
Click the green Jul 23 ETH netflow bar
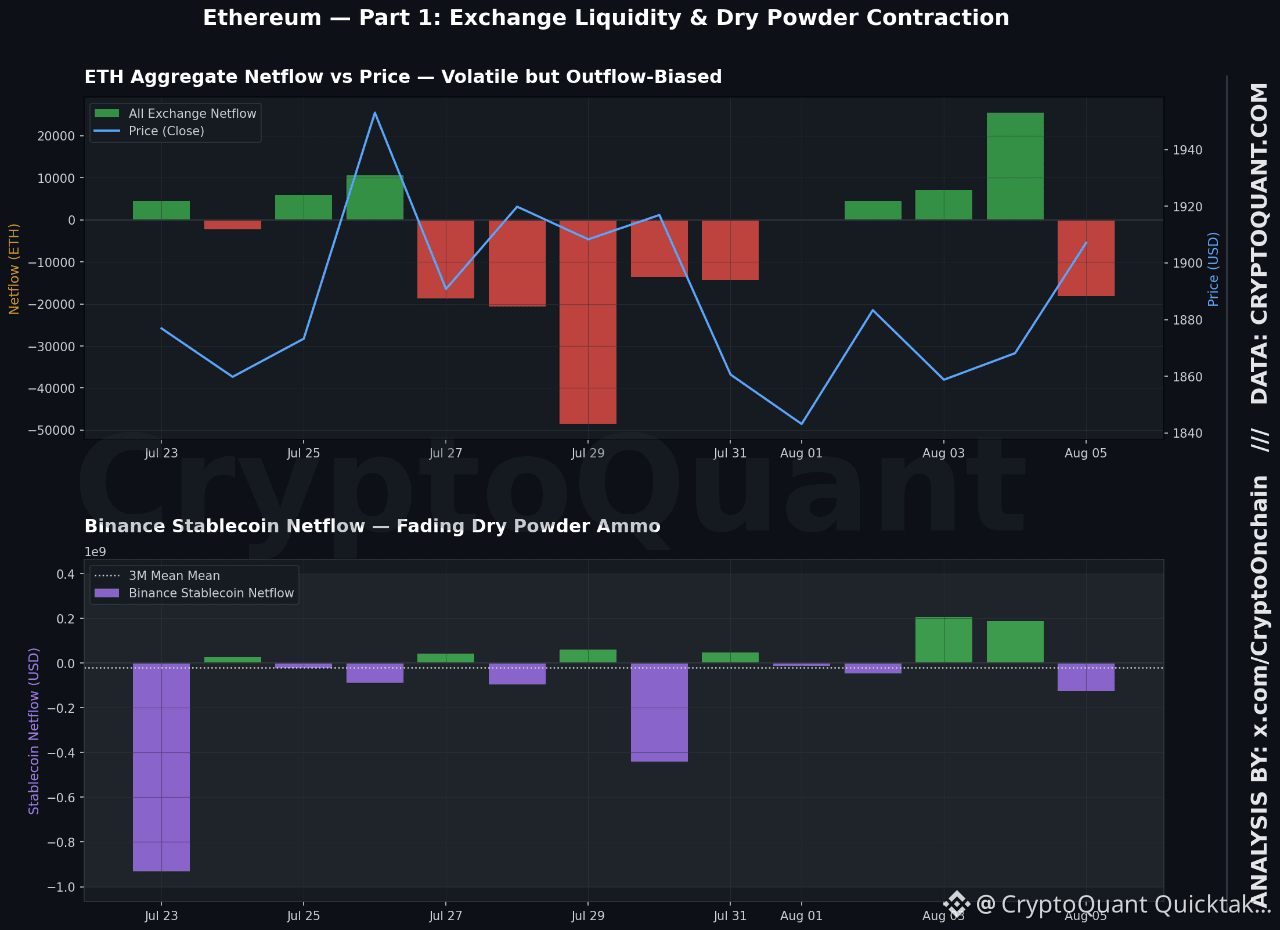pyautogui.click(x=161, y=210)
